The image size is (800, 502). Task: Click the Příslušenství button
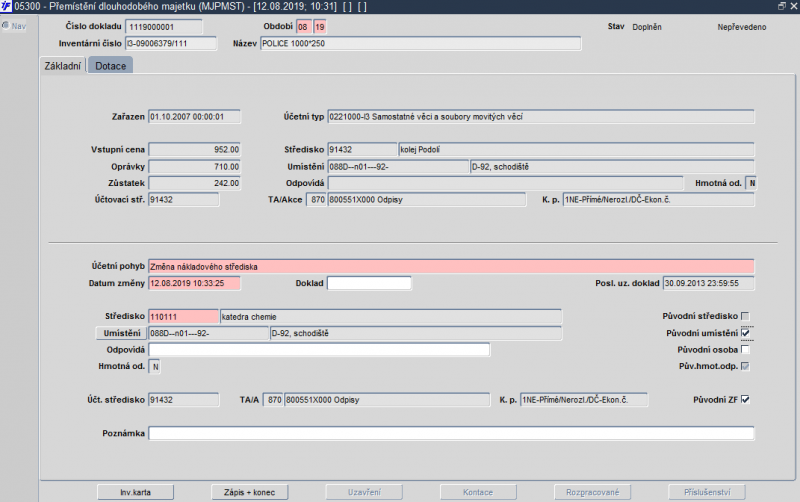[x=707, y=492]
